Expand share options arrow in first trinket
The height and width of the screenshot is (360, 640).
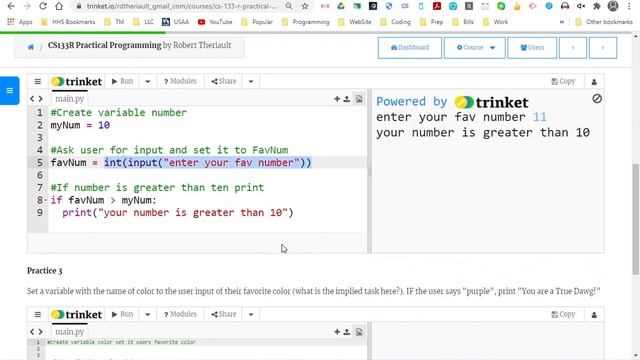click(x=251, y=82)
